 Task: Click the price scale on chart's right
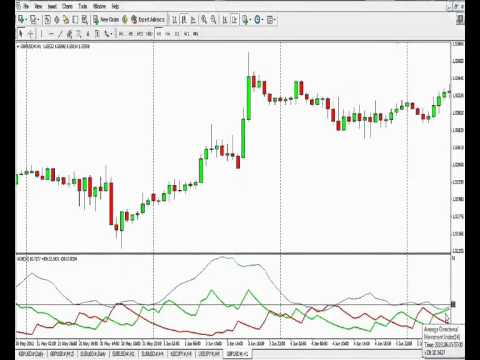point(457,147)
